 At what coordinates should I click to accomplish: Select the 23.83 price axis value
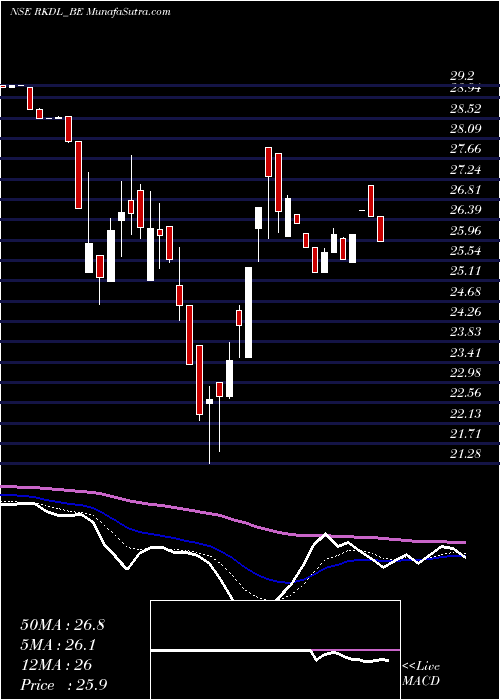coord(466,332)
